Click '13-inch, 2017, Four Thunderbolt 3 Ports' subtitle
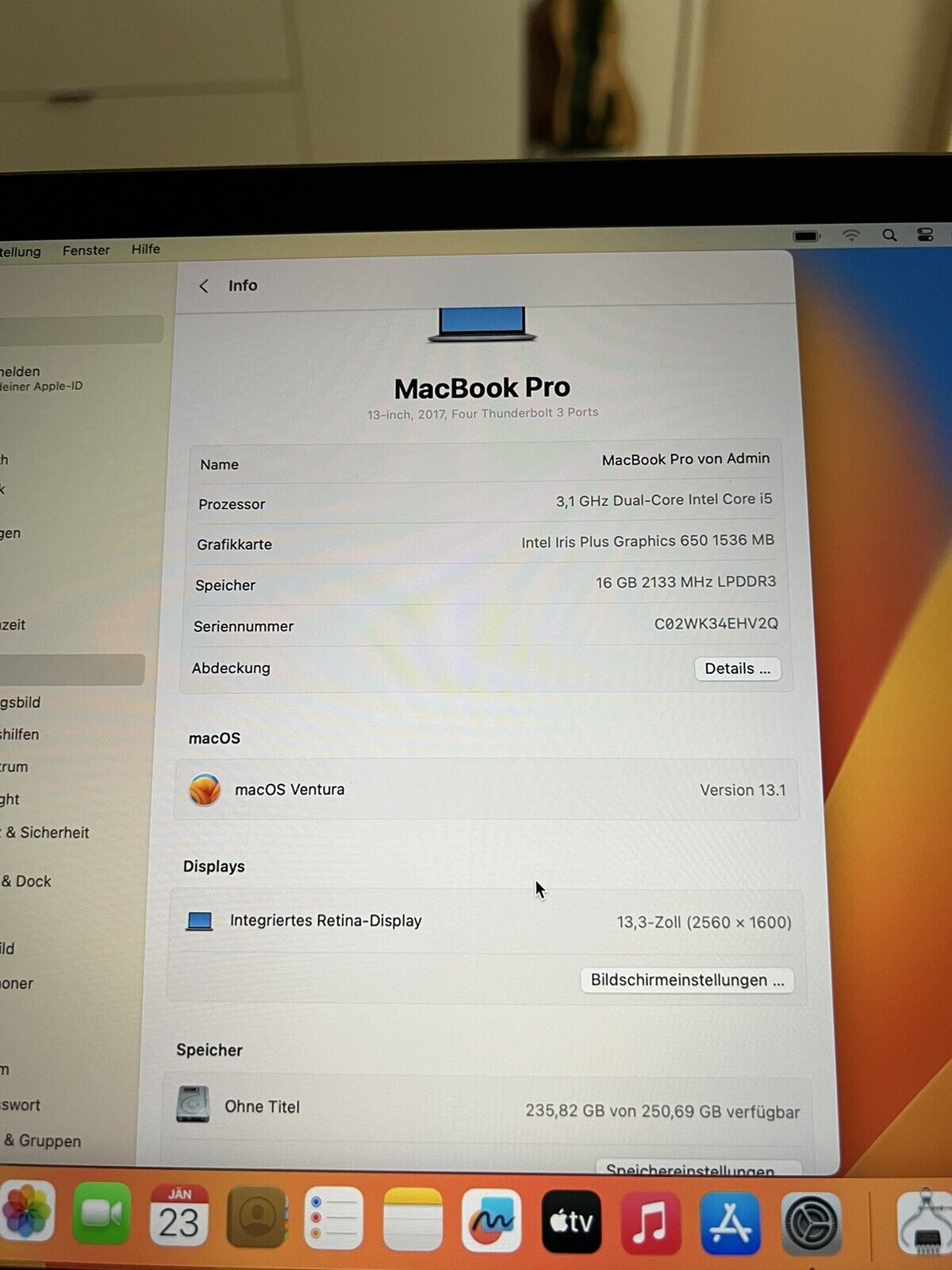The width and height of the screenshot is (952, 1270). pos(482,414)
